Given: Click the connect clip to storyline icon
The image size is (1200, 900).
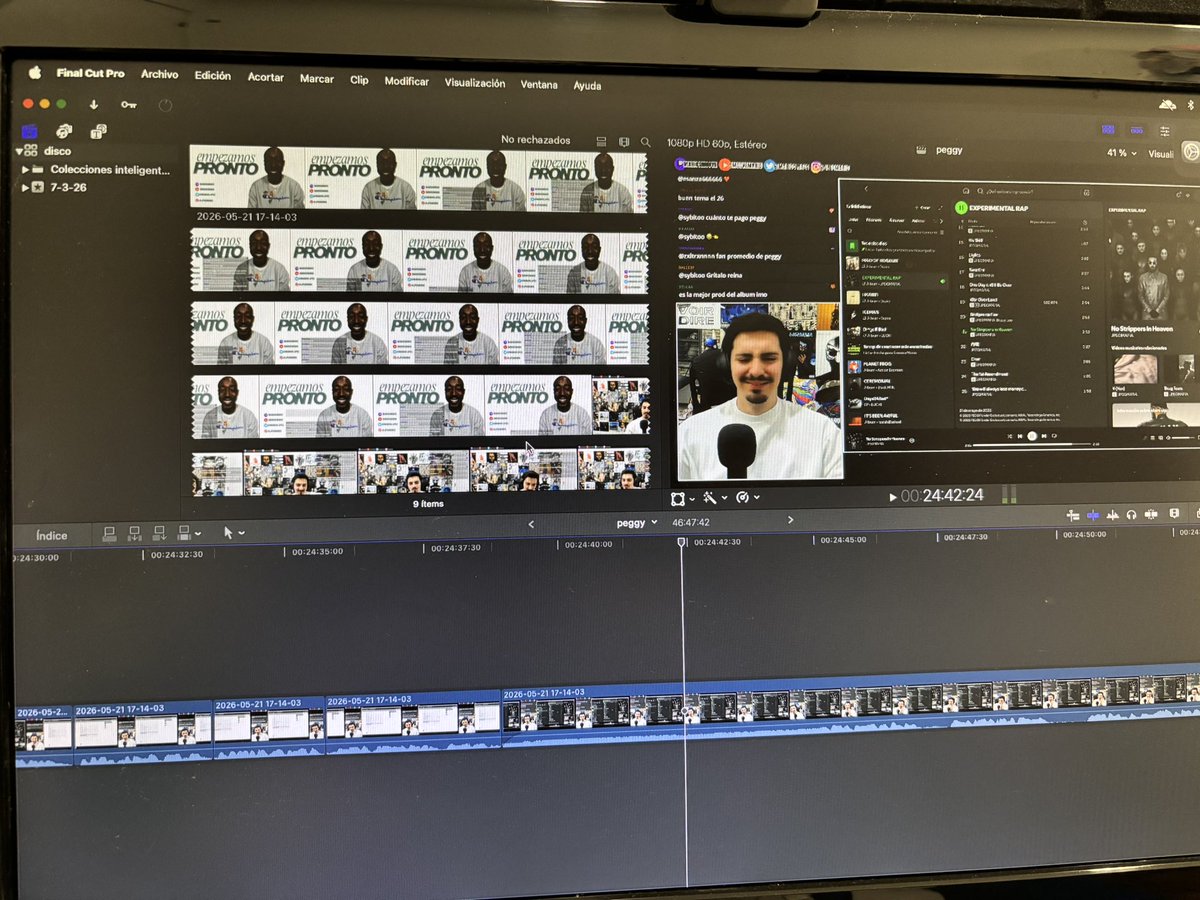Looking at the screenshot, I should (x=110, y=533).
